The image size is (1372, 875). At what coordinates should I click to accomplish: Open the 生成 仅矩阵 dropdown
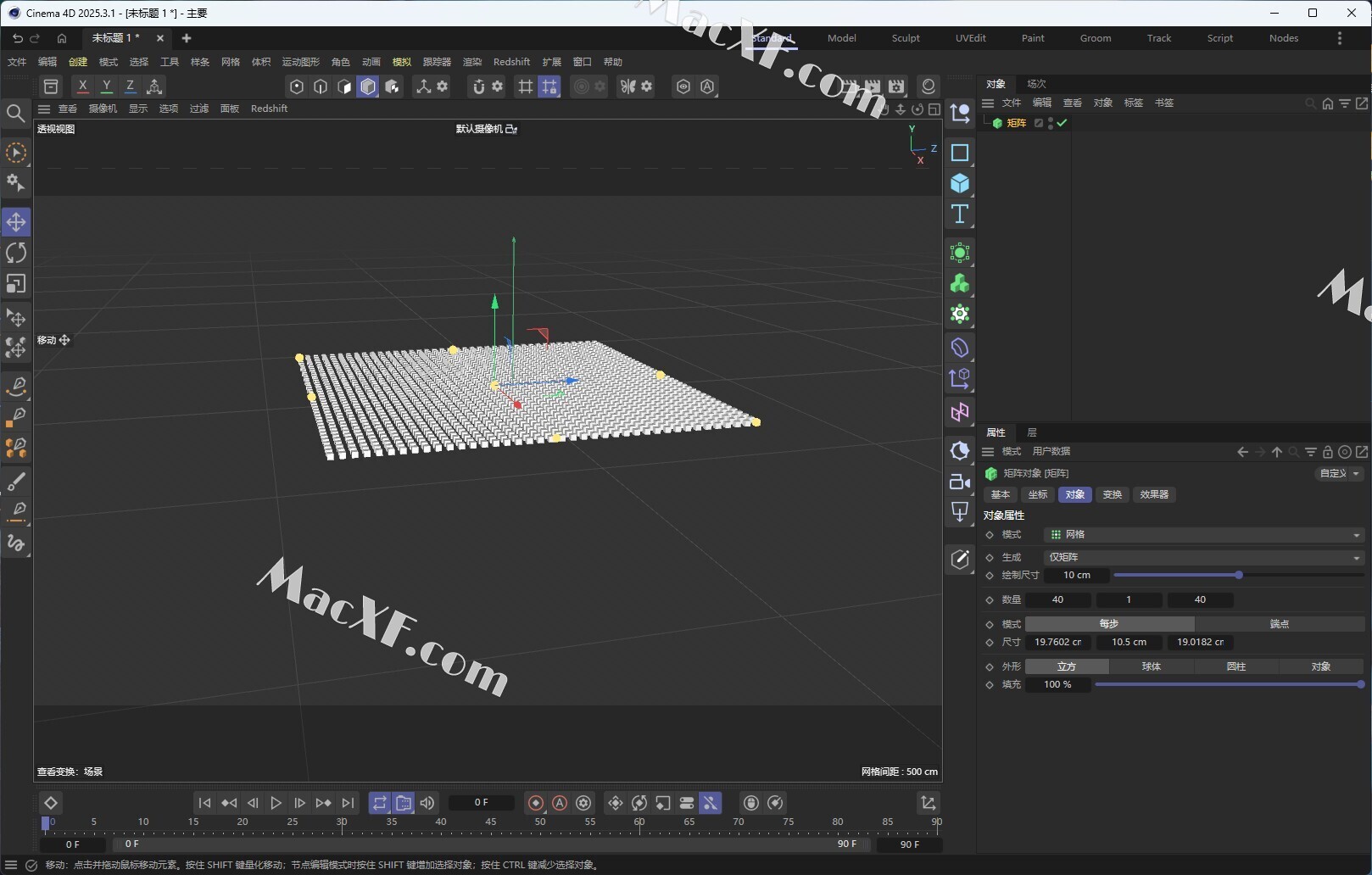[1204, 558]
